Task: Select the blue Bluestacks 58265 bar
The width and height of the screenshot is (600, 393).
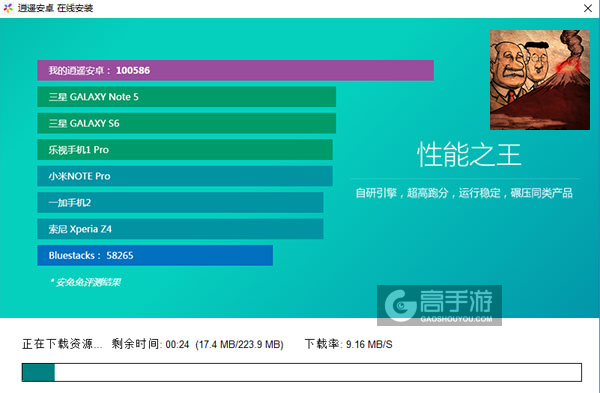Action: tap(155, 255)
